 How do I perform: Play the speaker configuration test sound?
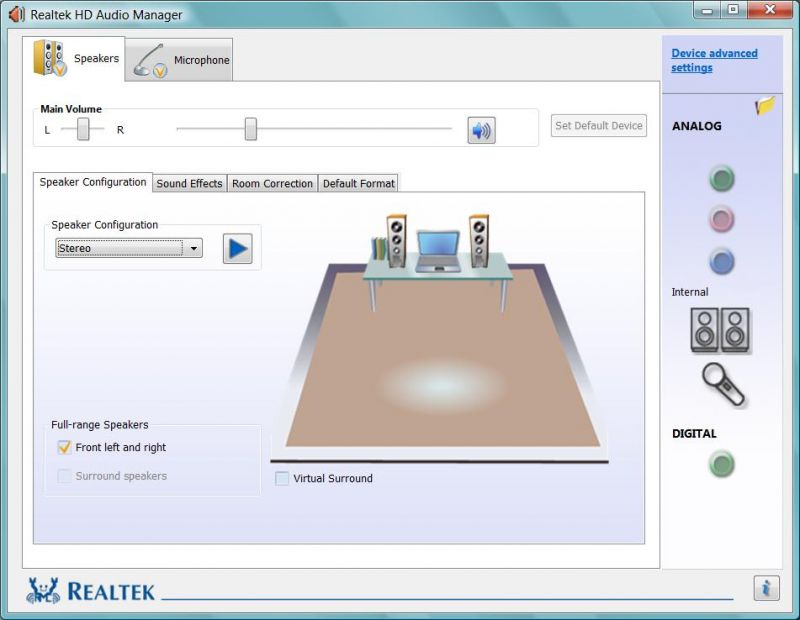coord(238,249)
